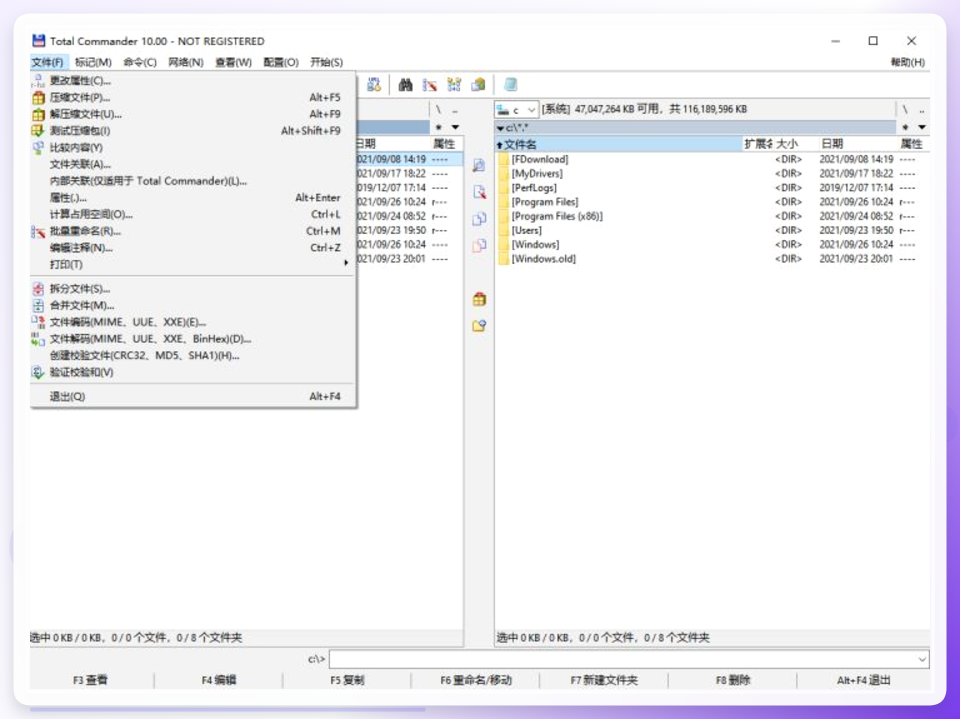Choose 压缩文件(P)... from the File menu
Image resolution: width=960 pixels, height=719 pixels.
point(193,97)
